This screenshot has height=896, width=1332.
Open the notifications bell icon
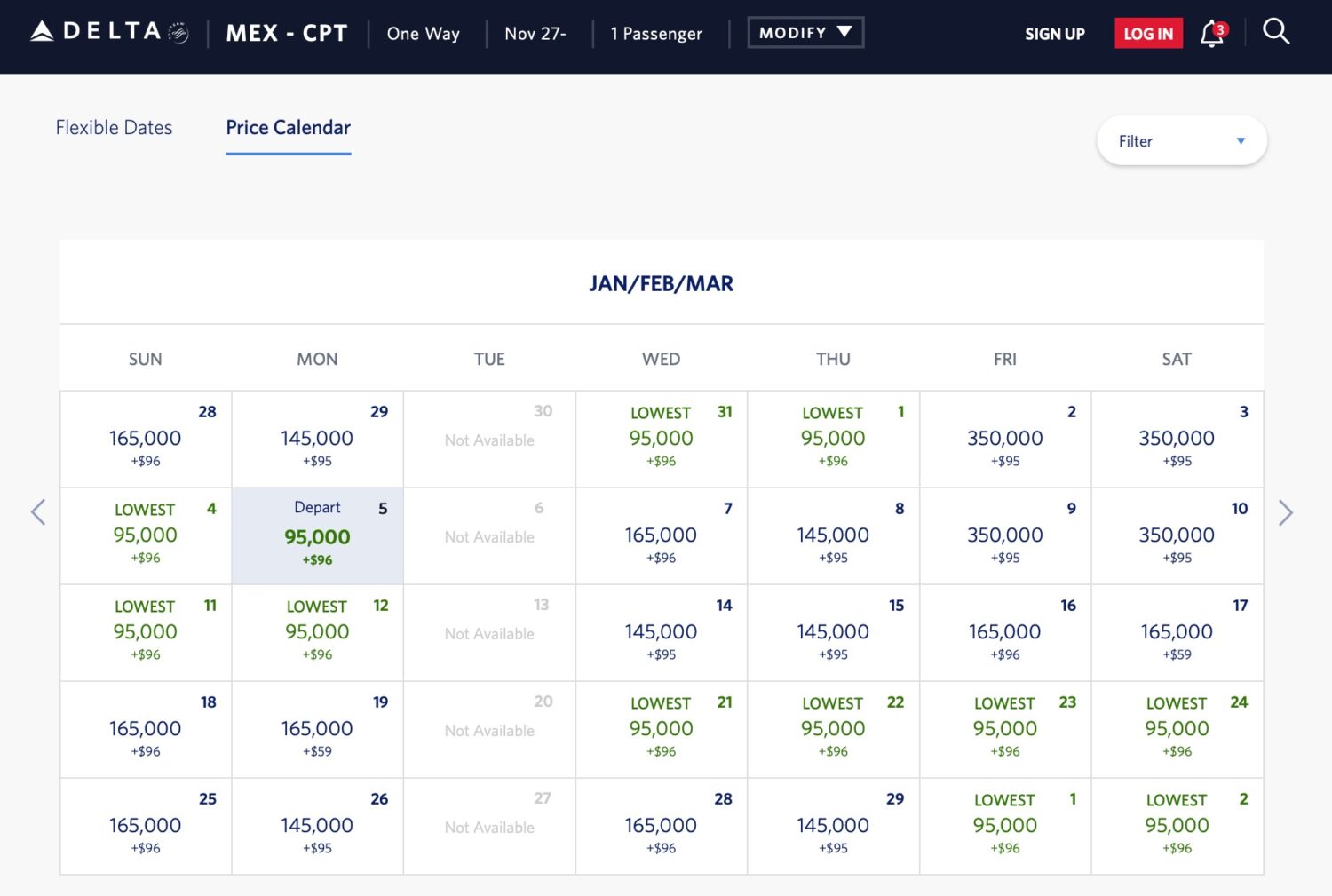coord(1212,34)
